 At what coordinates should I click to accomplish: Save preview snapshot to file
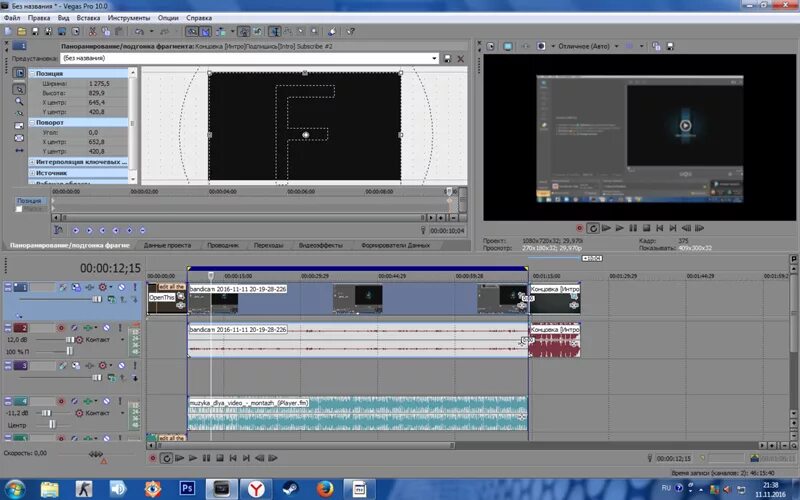pos(670,46)
